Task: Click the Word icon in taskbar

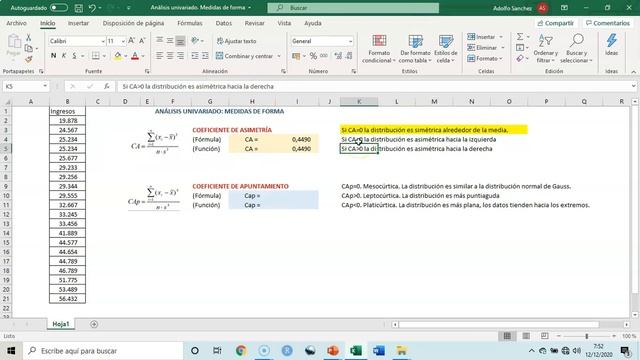Action: [379, 351]
